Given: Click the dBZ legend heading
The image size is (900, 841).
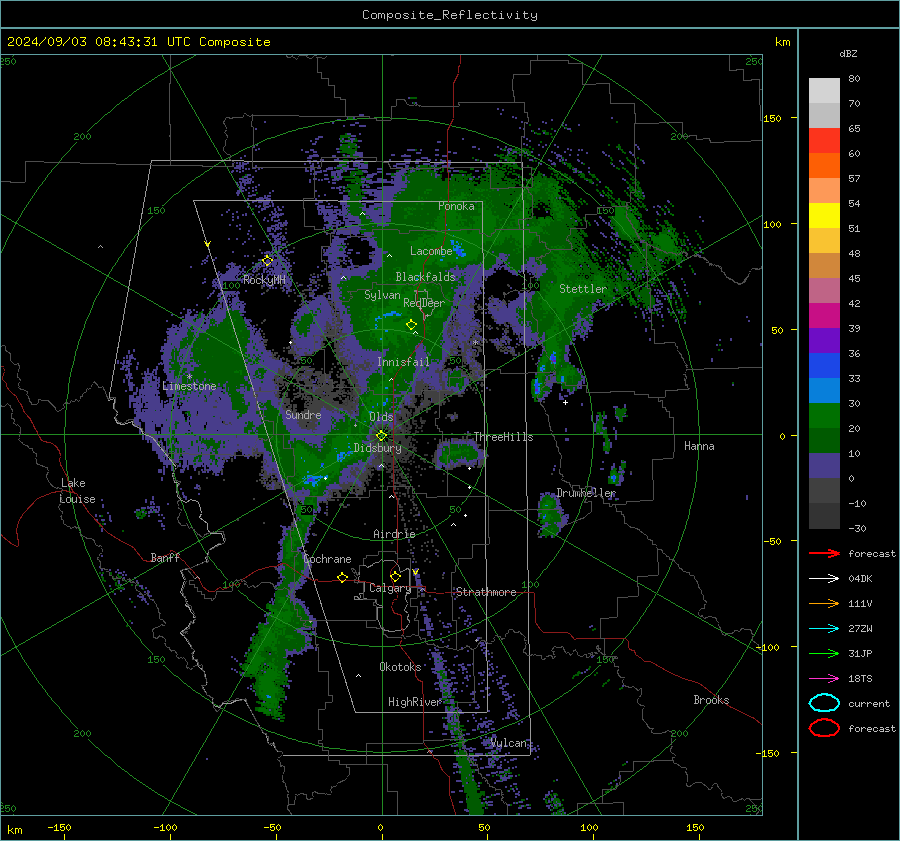Looking at the screenshot, I should point(848,54).
